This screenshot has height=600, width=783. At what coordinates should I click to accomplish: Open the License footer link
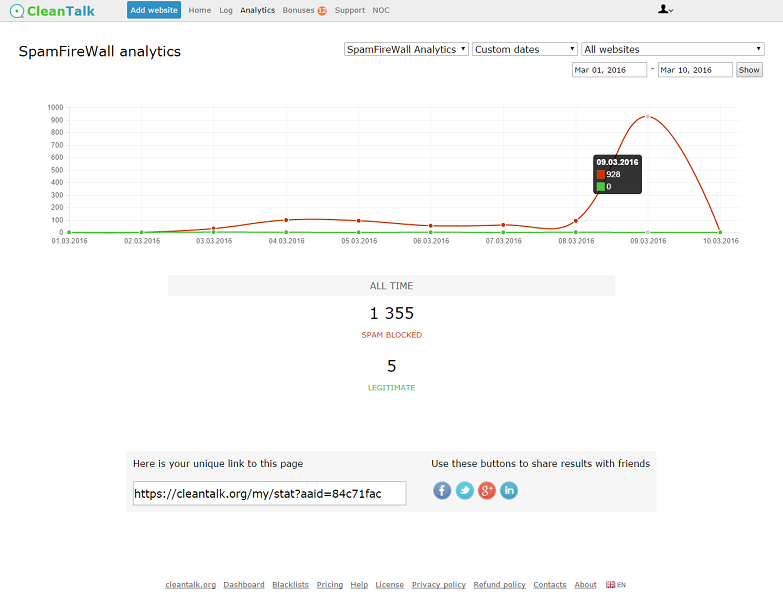[390, 585]
